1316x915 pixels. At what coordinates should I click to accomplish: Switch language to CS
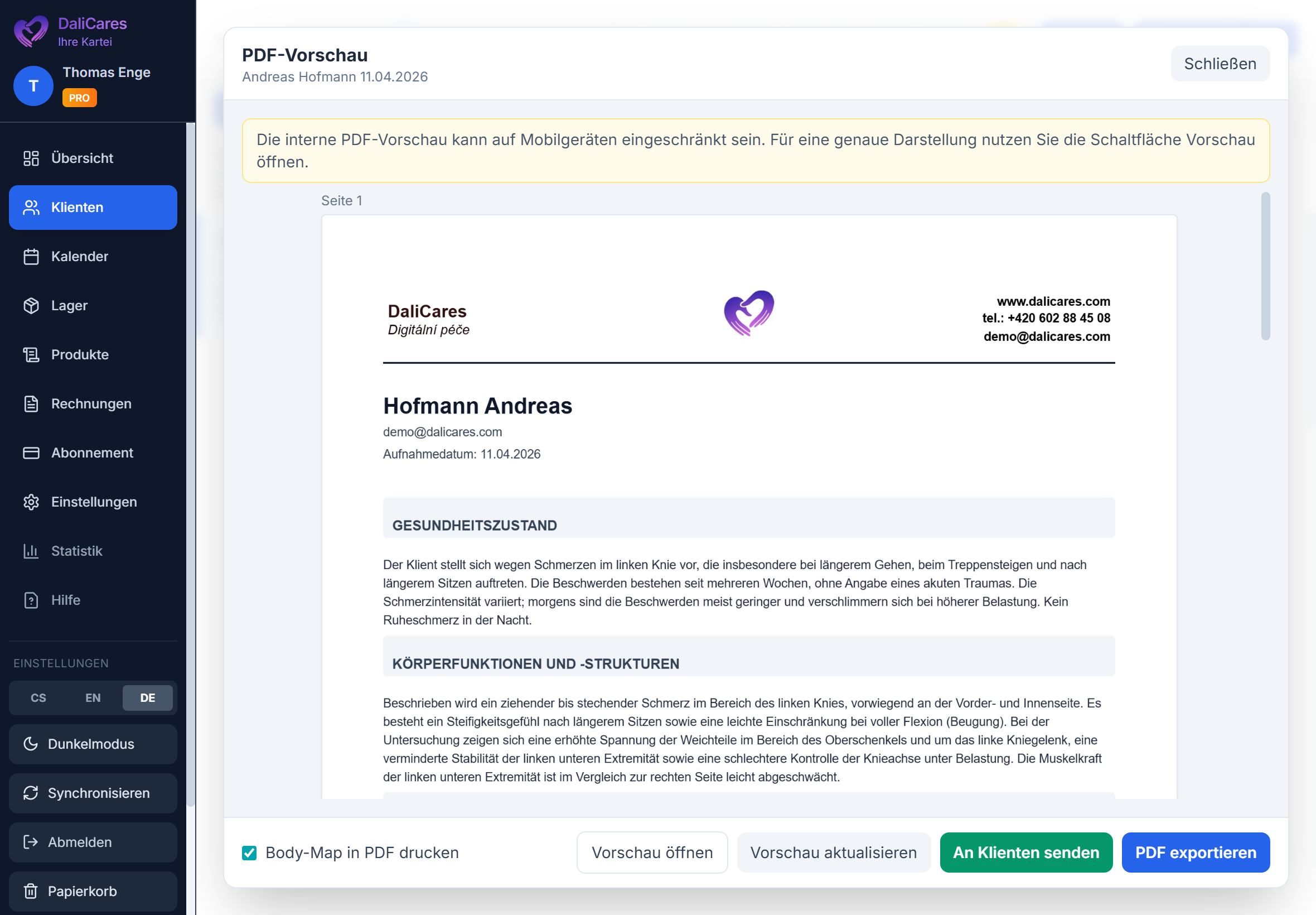coord(38,698)
